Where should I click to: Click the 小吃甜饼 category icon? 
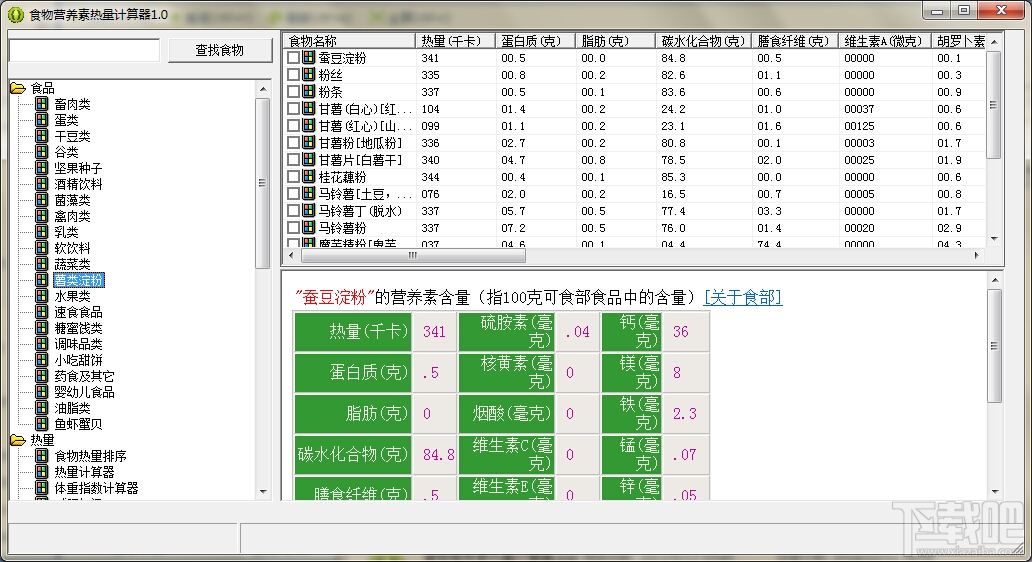point(41,360)
